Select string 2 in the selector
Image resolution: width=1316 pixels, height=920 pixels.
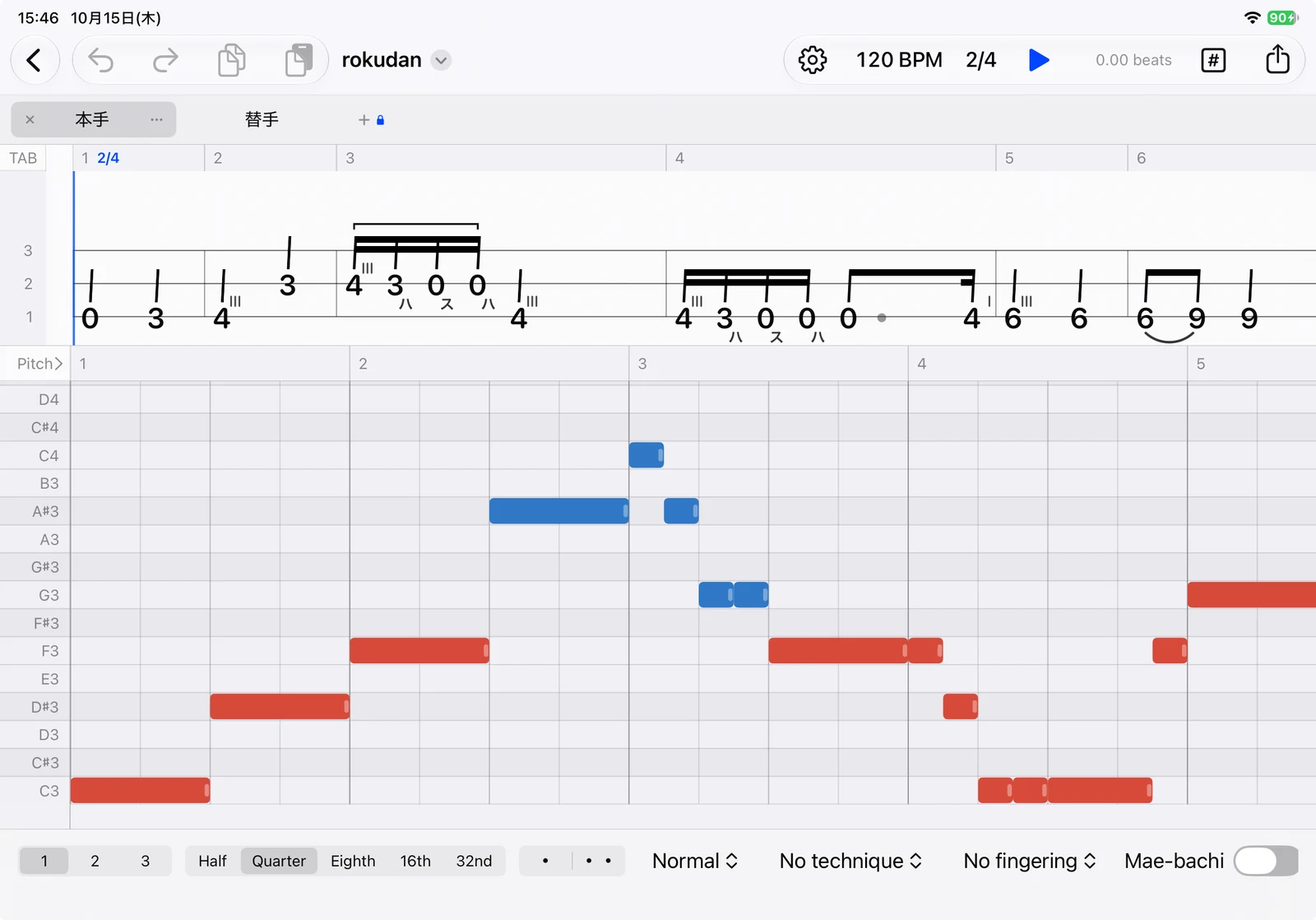click(x=95, y=861)
